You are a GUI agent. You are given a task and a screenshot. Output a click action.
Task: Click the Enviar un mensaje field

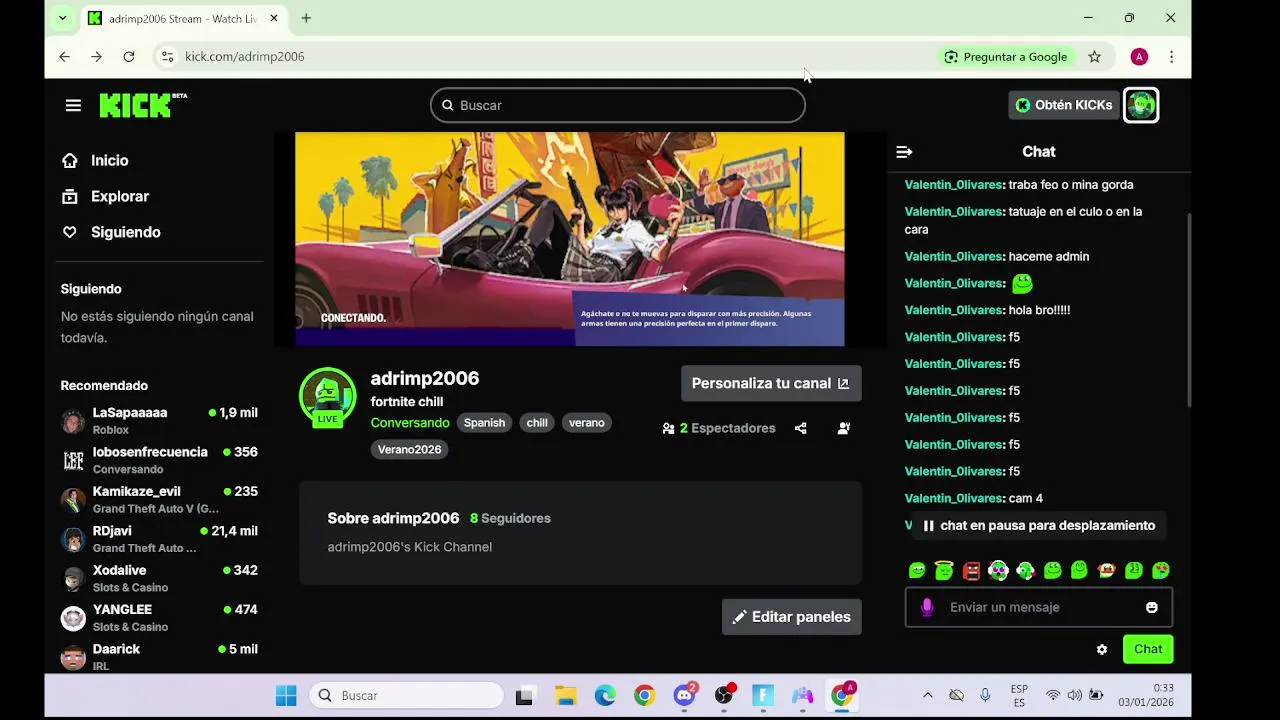coord(1039,607)
